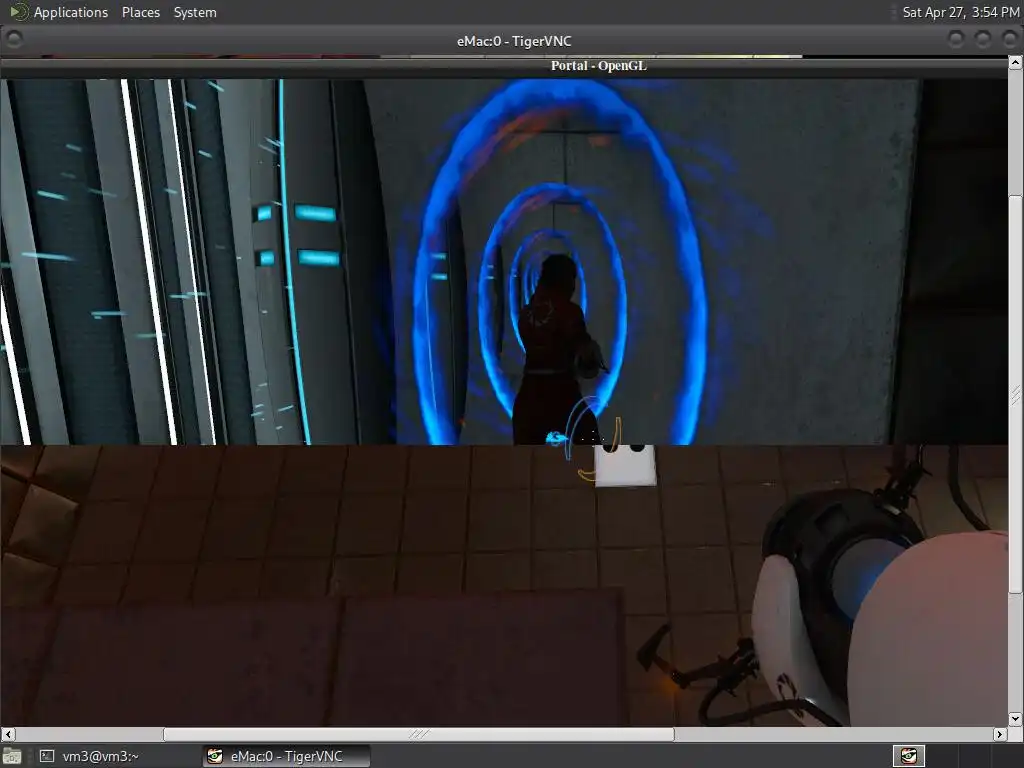
Task: Open the Places menu
Action: pyautogui.click(x=140, y=12)
